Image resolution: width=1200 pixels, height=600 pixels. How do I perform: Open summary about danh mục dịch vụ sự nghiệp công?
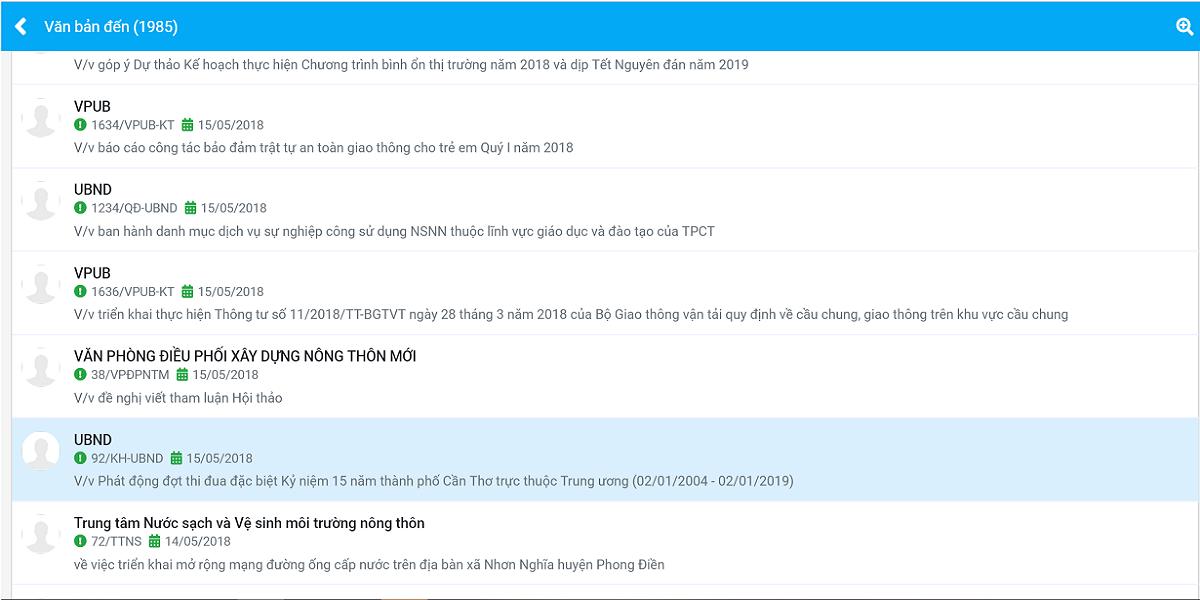pyautogui.click(x=394, y=231)
